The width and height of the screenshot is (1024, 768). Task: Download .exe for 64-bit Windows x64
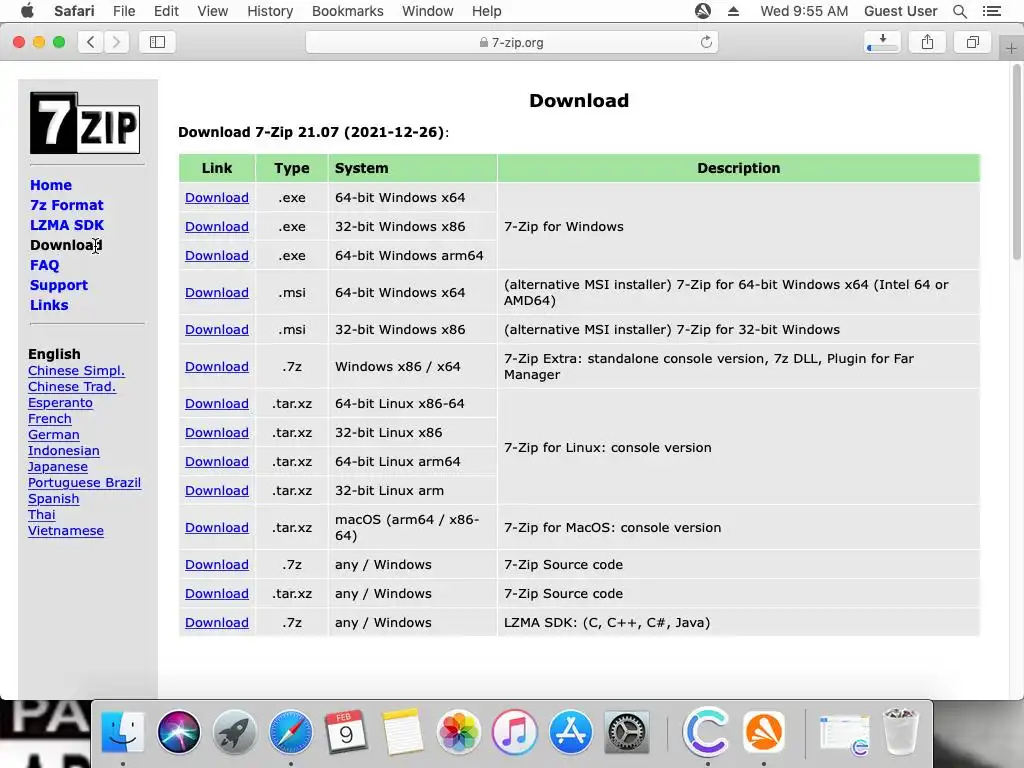click(217, 197)
